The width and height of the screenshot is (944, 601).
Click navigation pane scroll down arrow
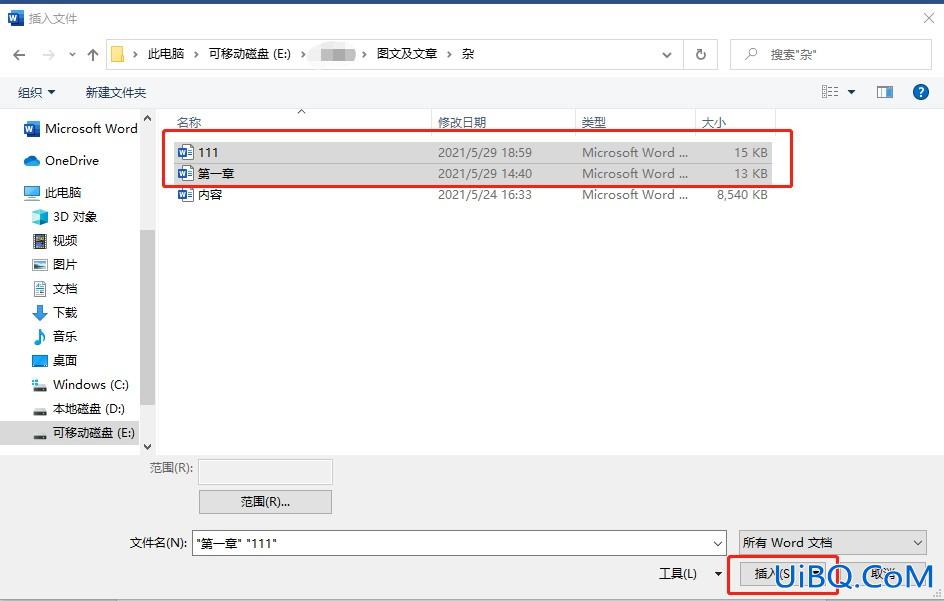point(148,447)
